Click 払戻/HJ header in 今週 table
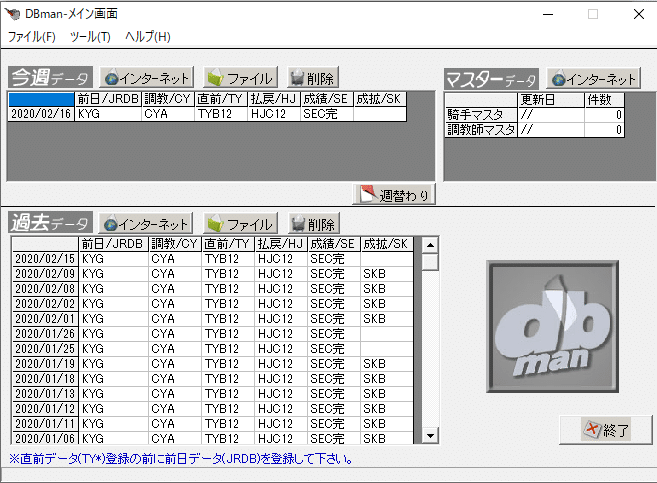The image size is (657, 483). point(274,99)
